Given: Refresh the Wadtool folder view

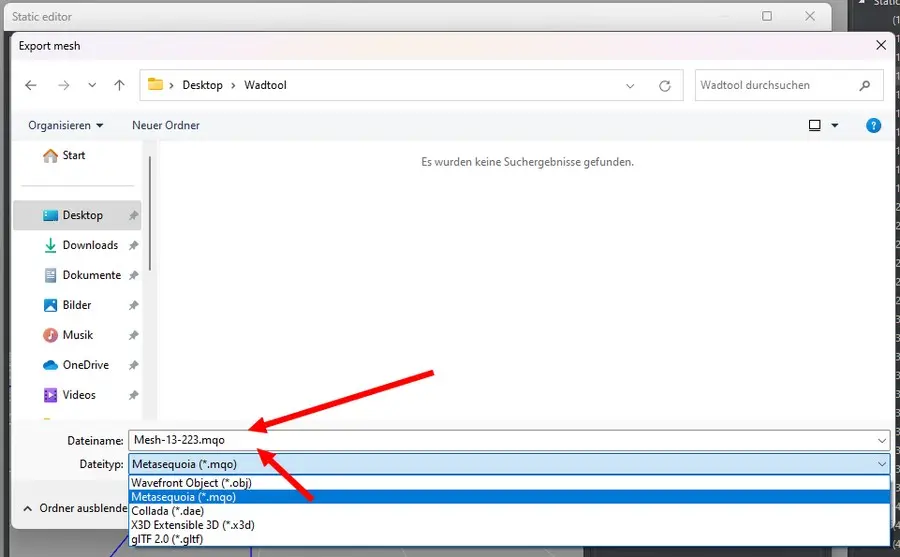Looking at the screenshot, I should coord(664,86).
